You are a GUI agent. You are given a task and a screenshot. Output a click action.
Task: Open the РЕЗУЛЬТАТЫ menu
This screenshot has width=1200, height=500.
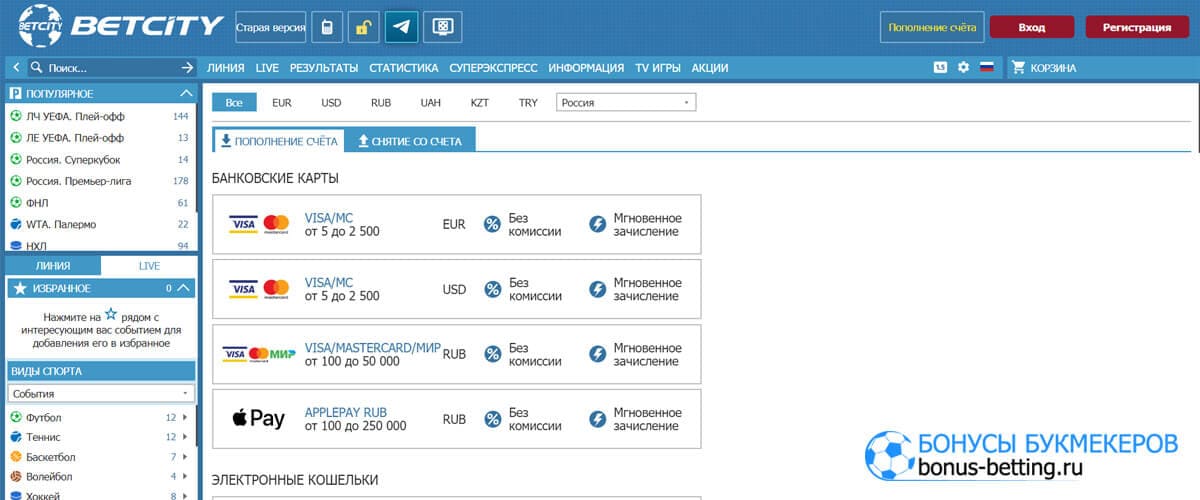pos(324,68)
